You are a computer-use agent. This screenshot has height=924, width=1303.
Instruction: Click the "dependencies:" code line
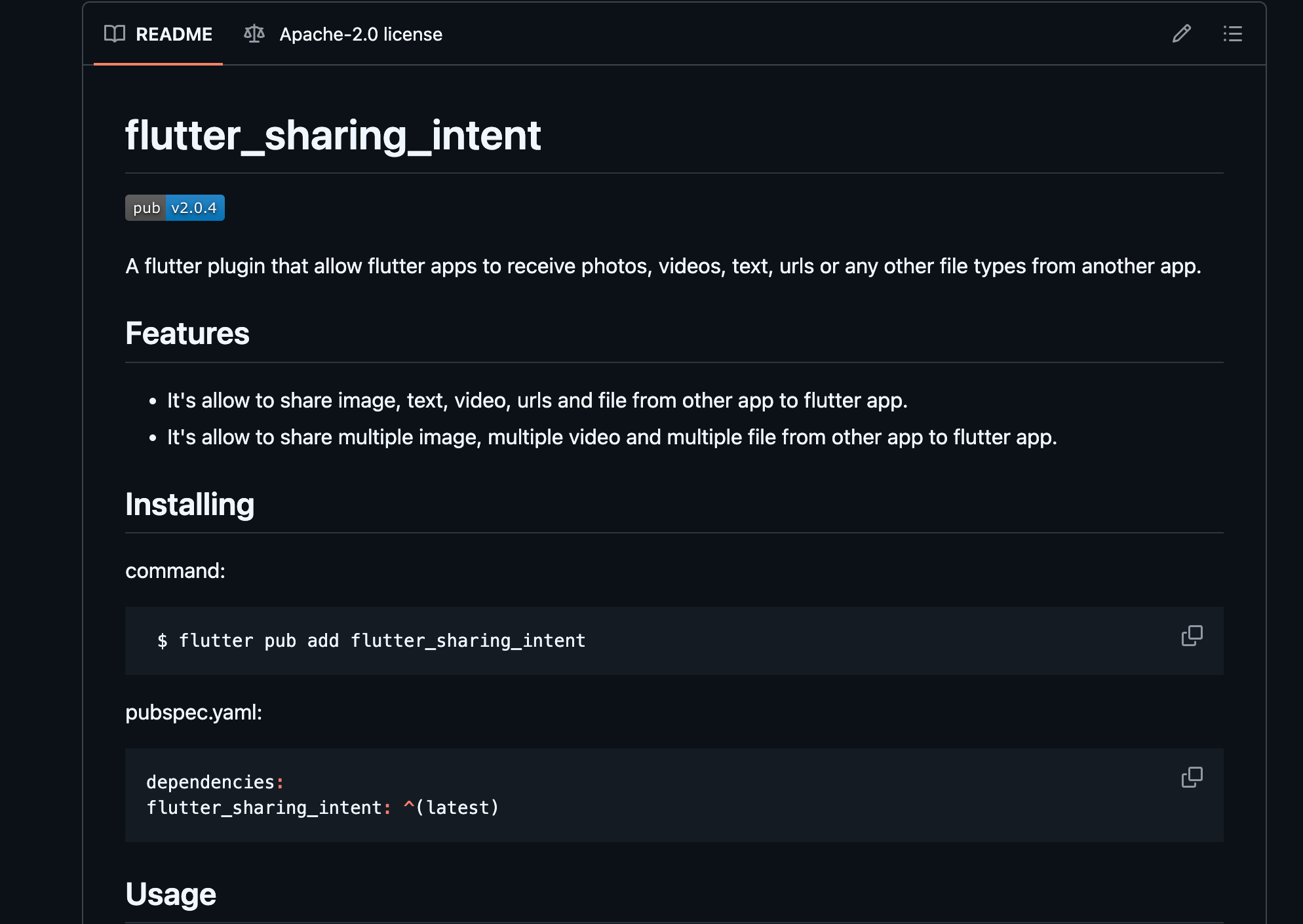click(215, 782)
